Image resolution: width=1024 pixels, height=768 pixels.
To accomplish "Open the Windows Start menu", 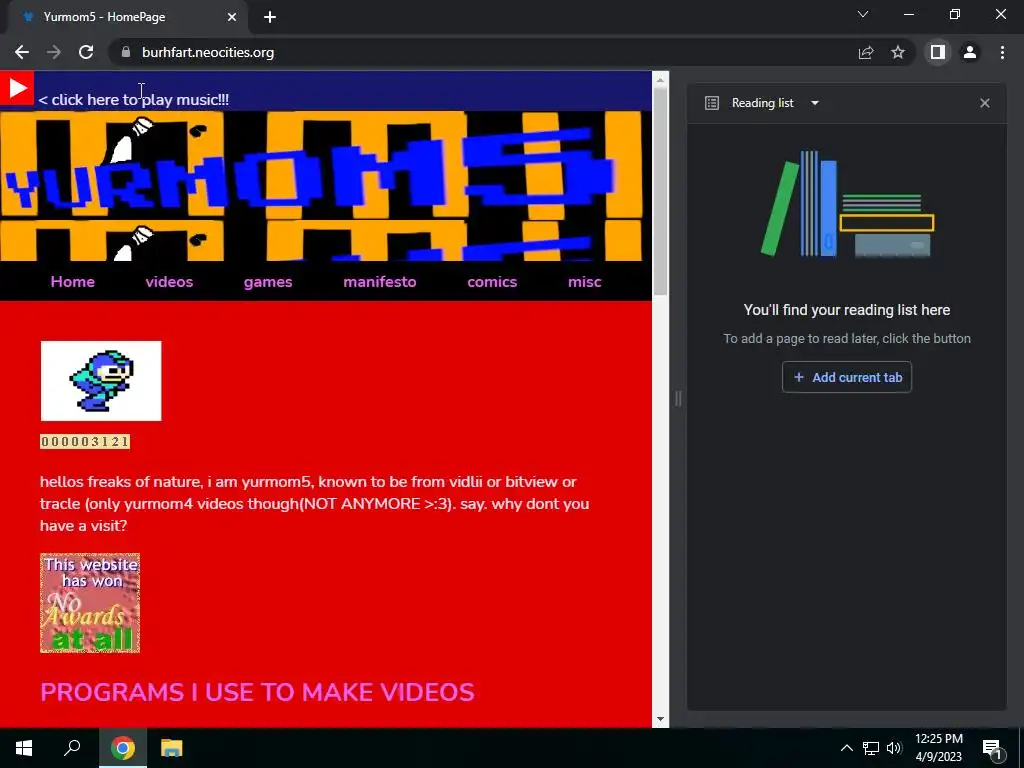I will [24, 748].
